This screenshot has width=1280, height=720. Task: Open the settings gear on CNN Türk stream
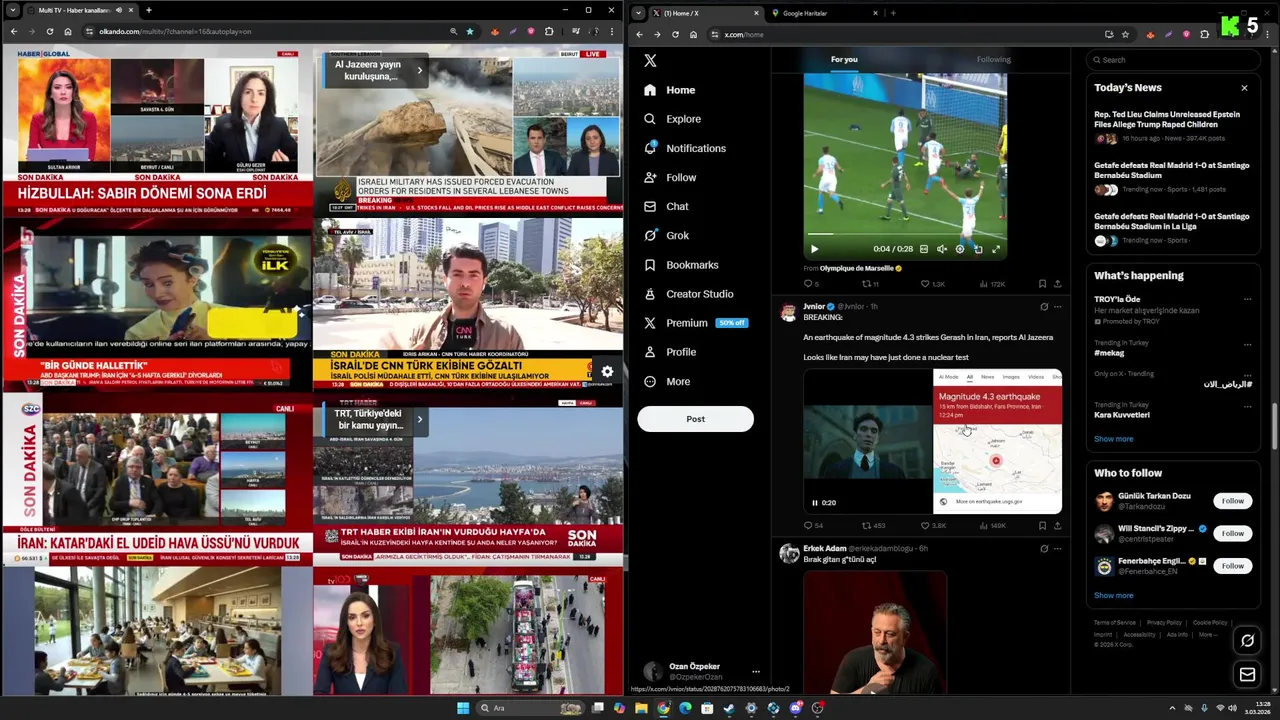pyautogui.click(x=607, y=371)
